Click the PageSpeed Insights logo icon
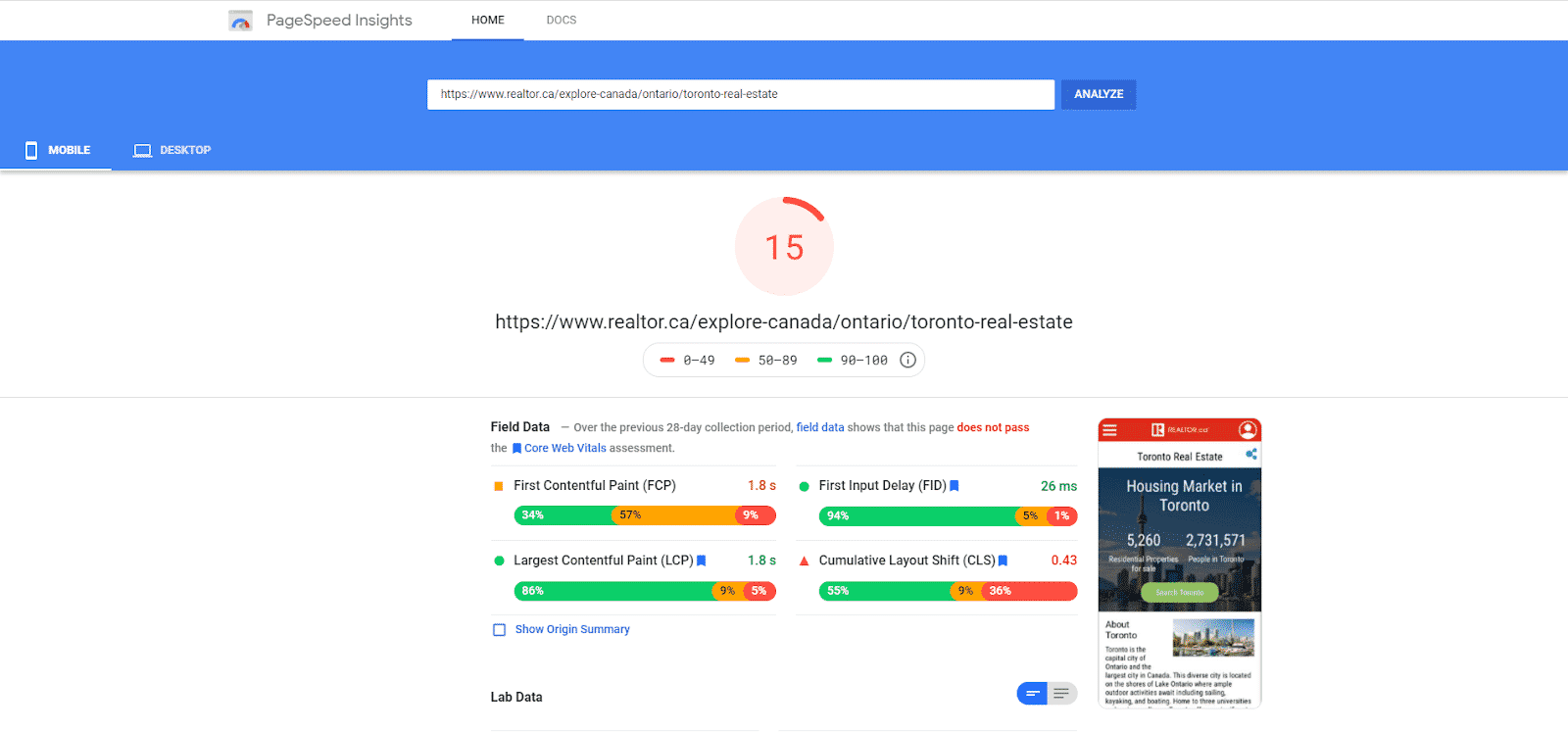1568x732 pixels. [240, 21]
